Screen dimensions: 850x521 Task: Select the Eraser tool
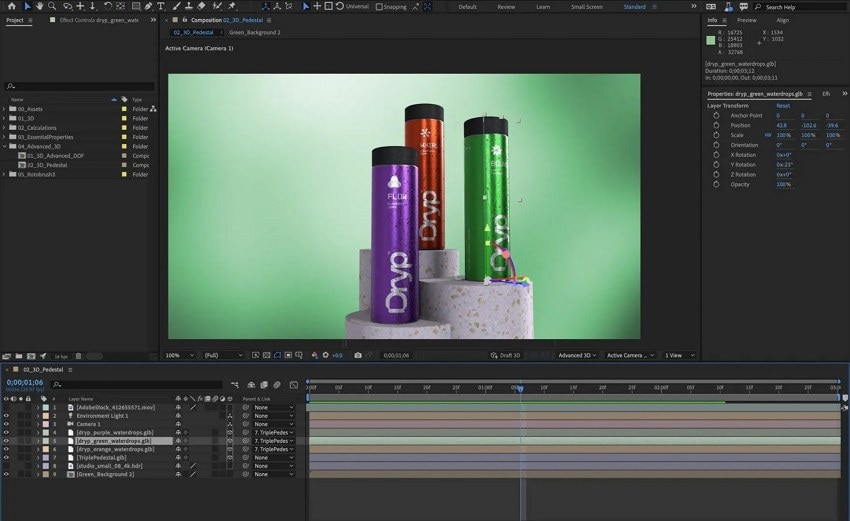click(201, 7)
